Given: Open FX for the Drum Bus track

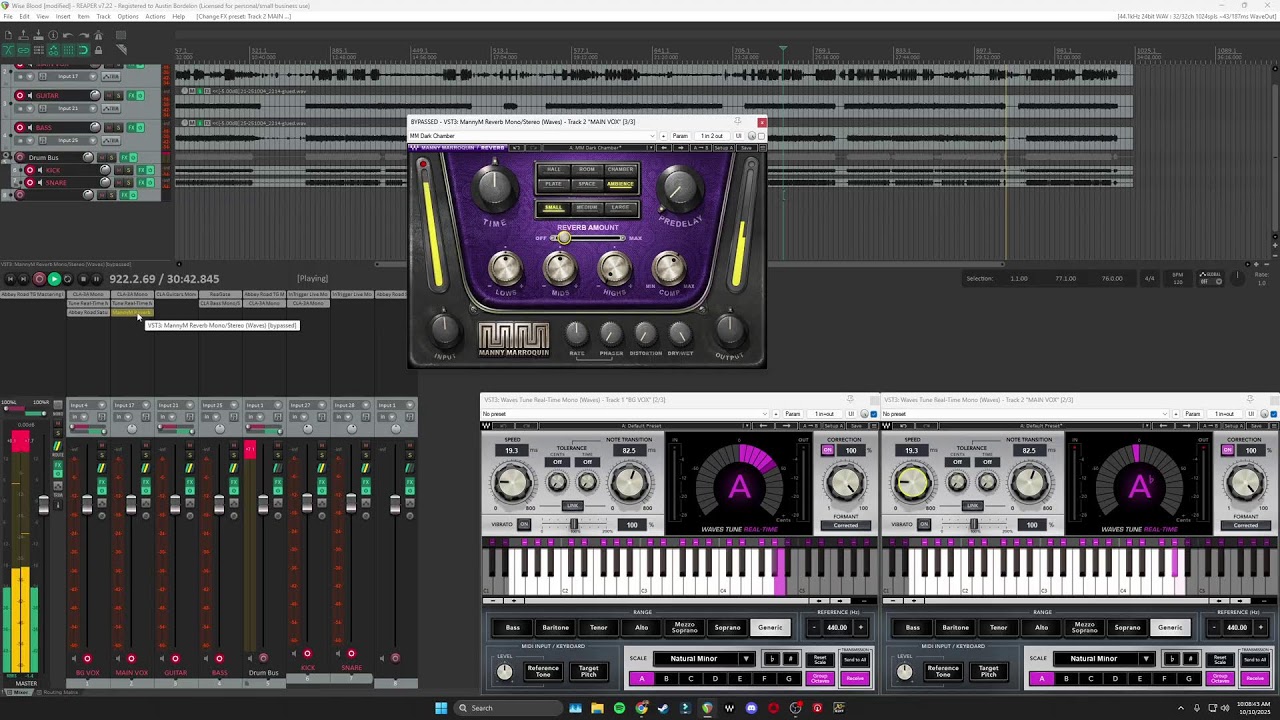Looking at the screenshot, I should [x=124, y=158].
